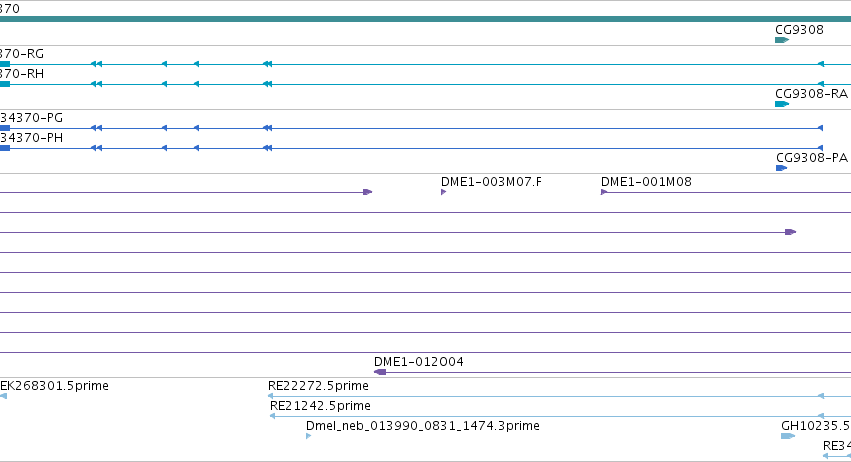Select the thick teal gene bar at the top
The width and height of the screenshot is (851, 462).
(426, 20)
